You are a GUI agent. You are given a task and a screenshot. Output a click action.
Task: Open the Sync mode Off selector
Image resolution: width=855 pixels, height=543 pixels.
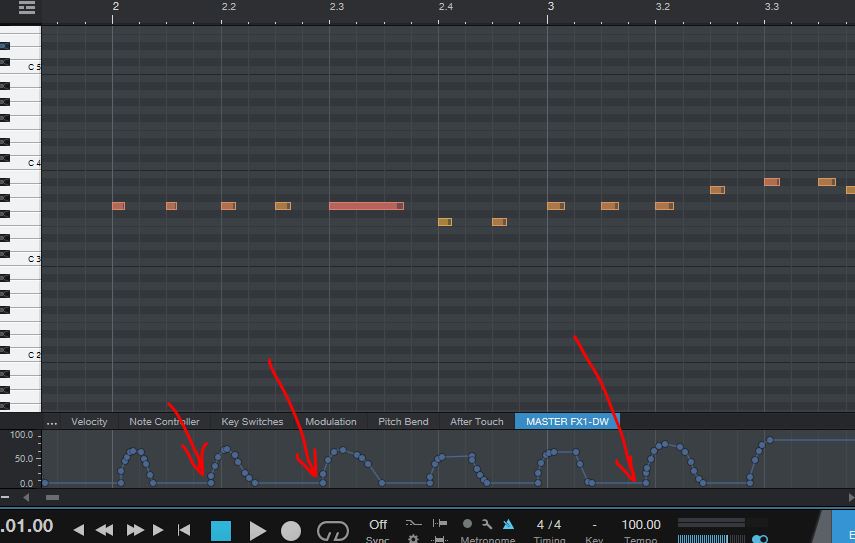[378, 524]
